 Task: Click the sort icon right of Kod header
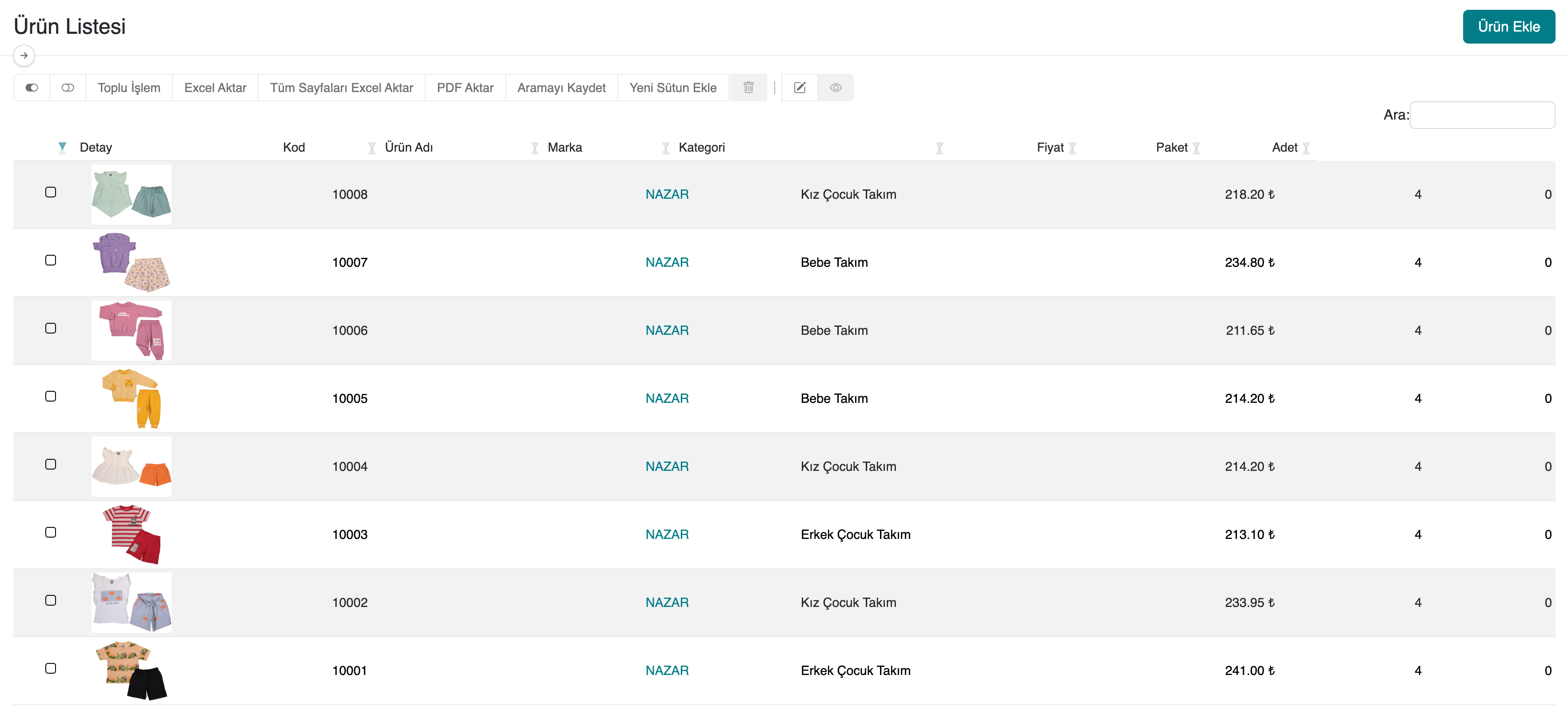click(x=371, y=148)
